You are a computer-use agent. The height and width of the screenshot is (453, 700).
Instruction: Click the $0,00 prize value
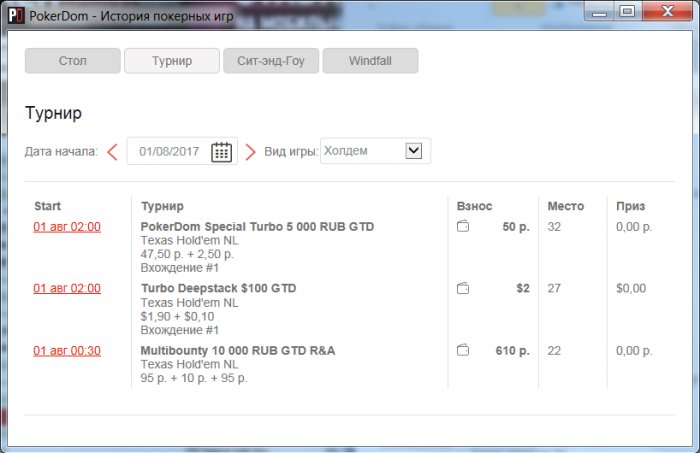(x=631, y=288)
